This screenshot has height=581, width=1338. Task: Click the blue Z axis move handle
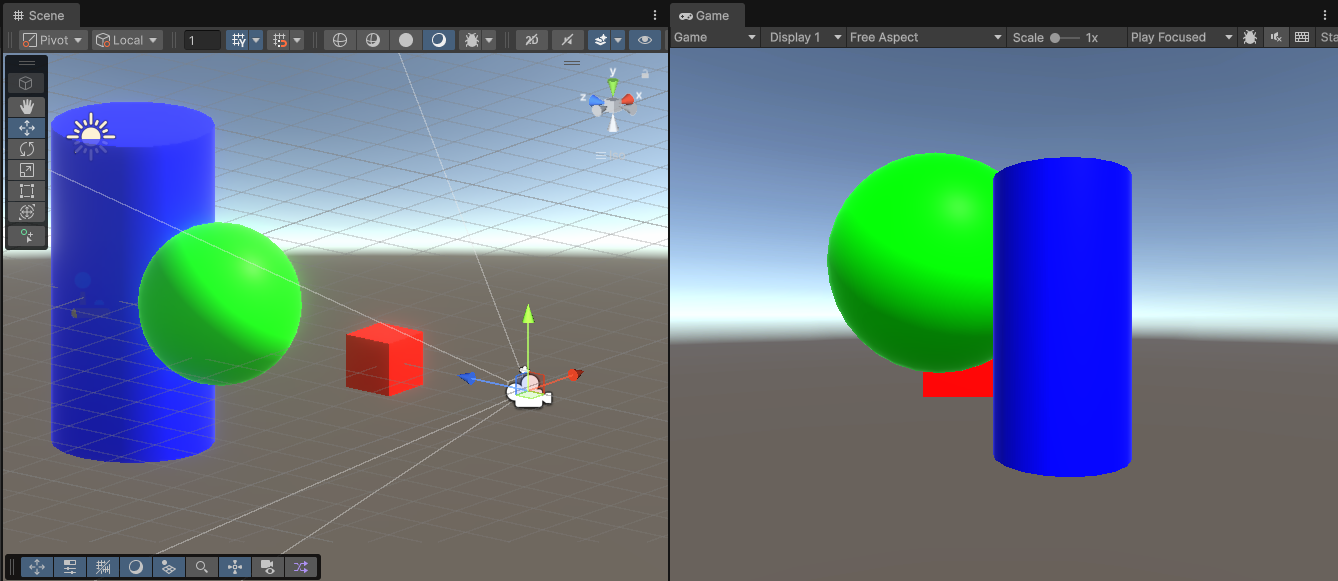pyautogui.click(x=467, y=377)
